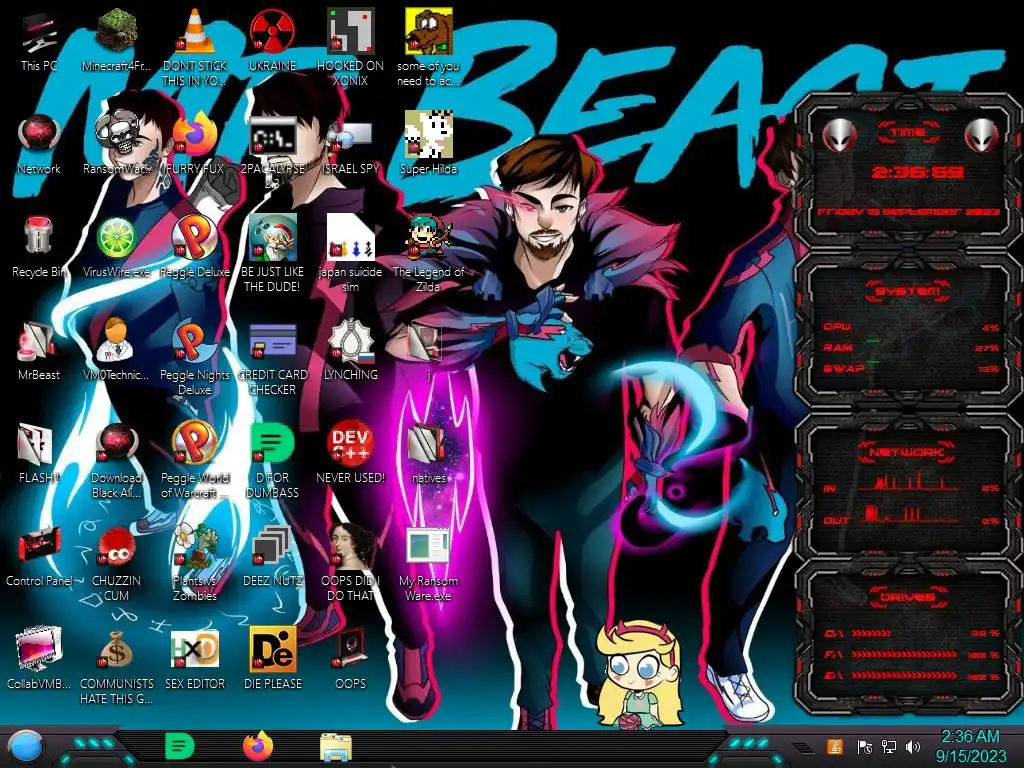Open the Super Hilda game icon
The width and height of the screenshot is (1024, 768).
pyautogui.click(x=428, y=135)
